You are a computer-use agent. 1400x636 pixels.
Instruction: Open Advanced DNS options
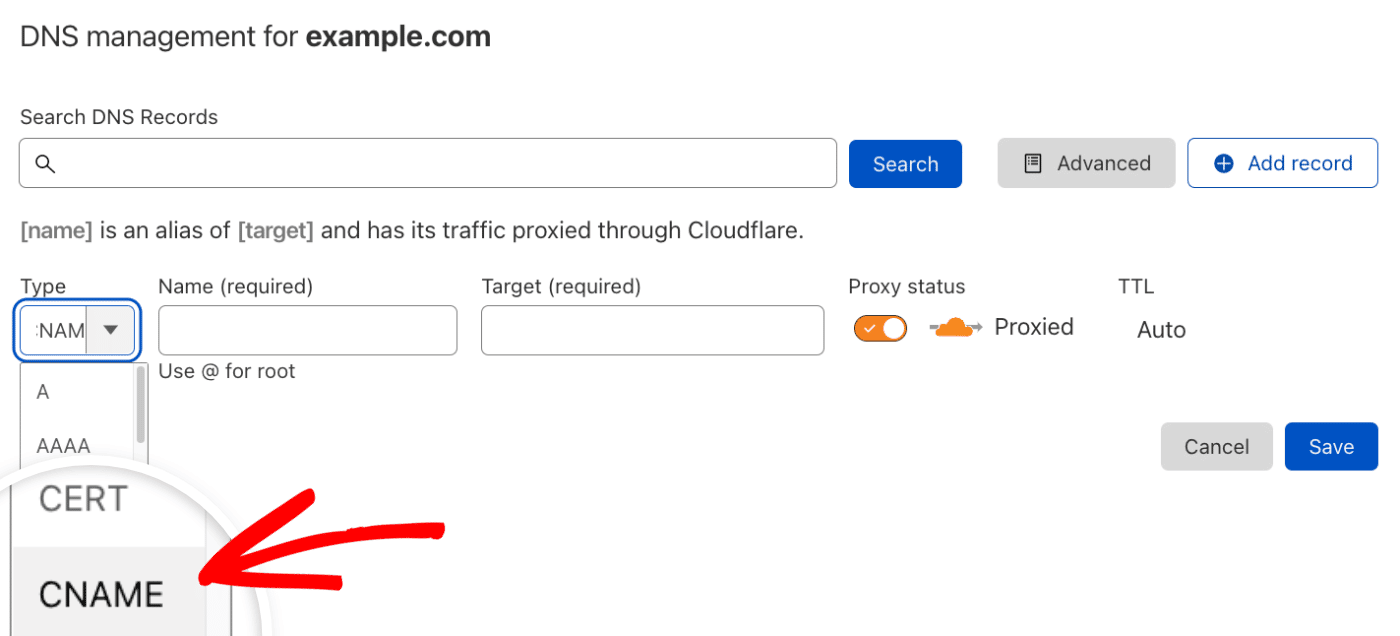pyautogui.click(x=1086, y=162)
